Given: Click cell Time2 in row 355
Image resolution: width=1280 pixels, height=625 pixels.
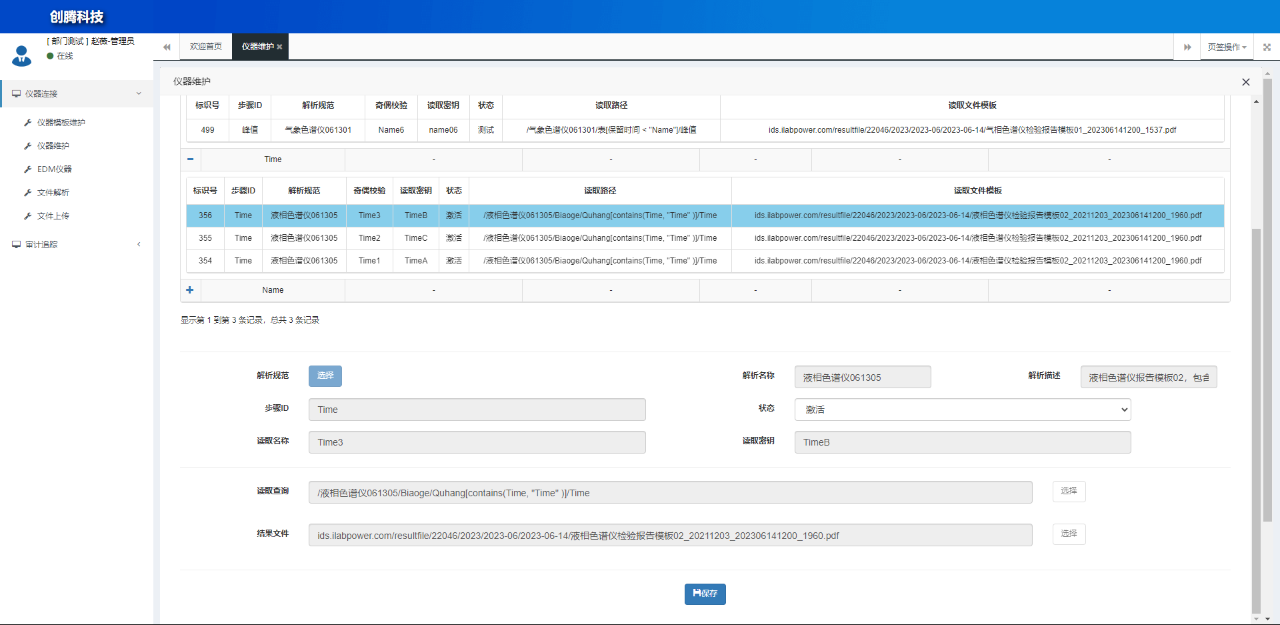Looking at the screenshot, I should tap(369, 238).
